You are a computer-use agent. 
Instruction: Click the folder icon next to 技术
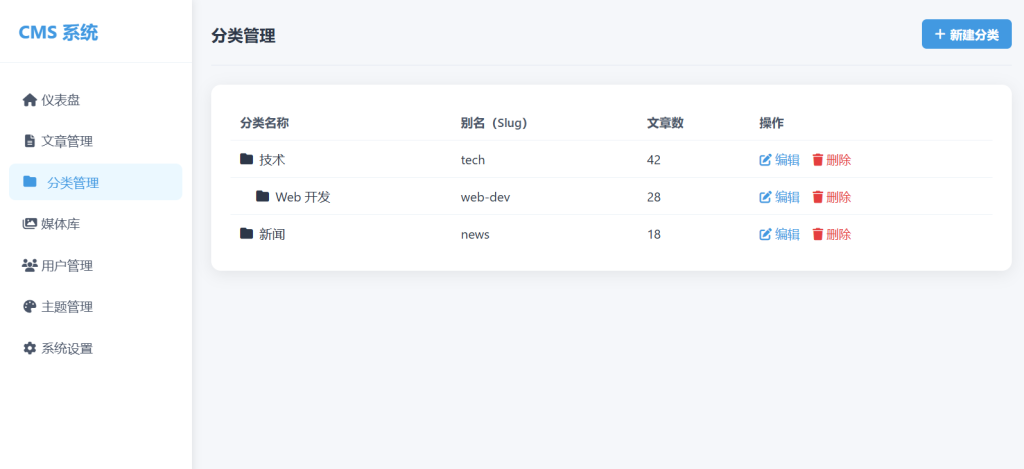coord(247,159)
